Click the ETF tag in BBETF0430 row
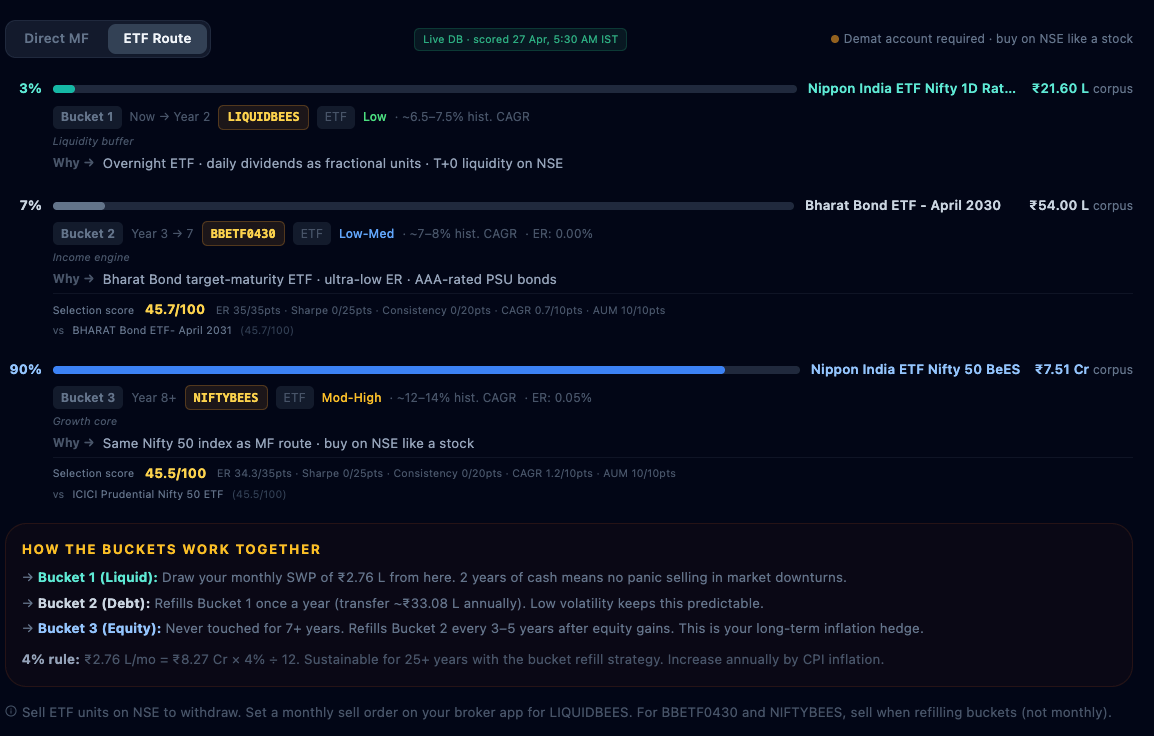This screenshot has height=736, width=1154. (x=311, y=234)
